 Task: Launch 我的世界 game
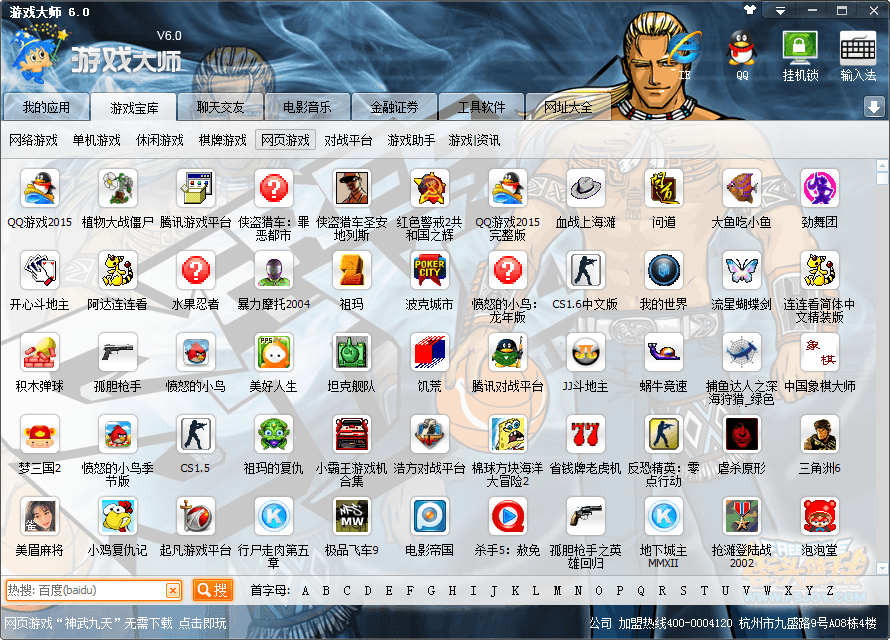pos(664,270)
